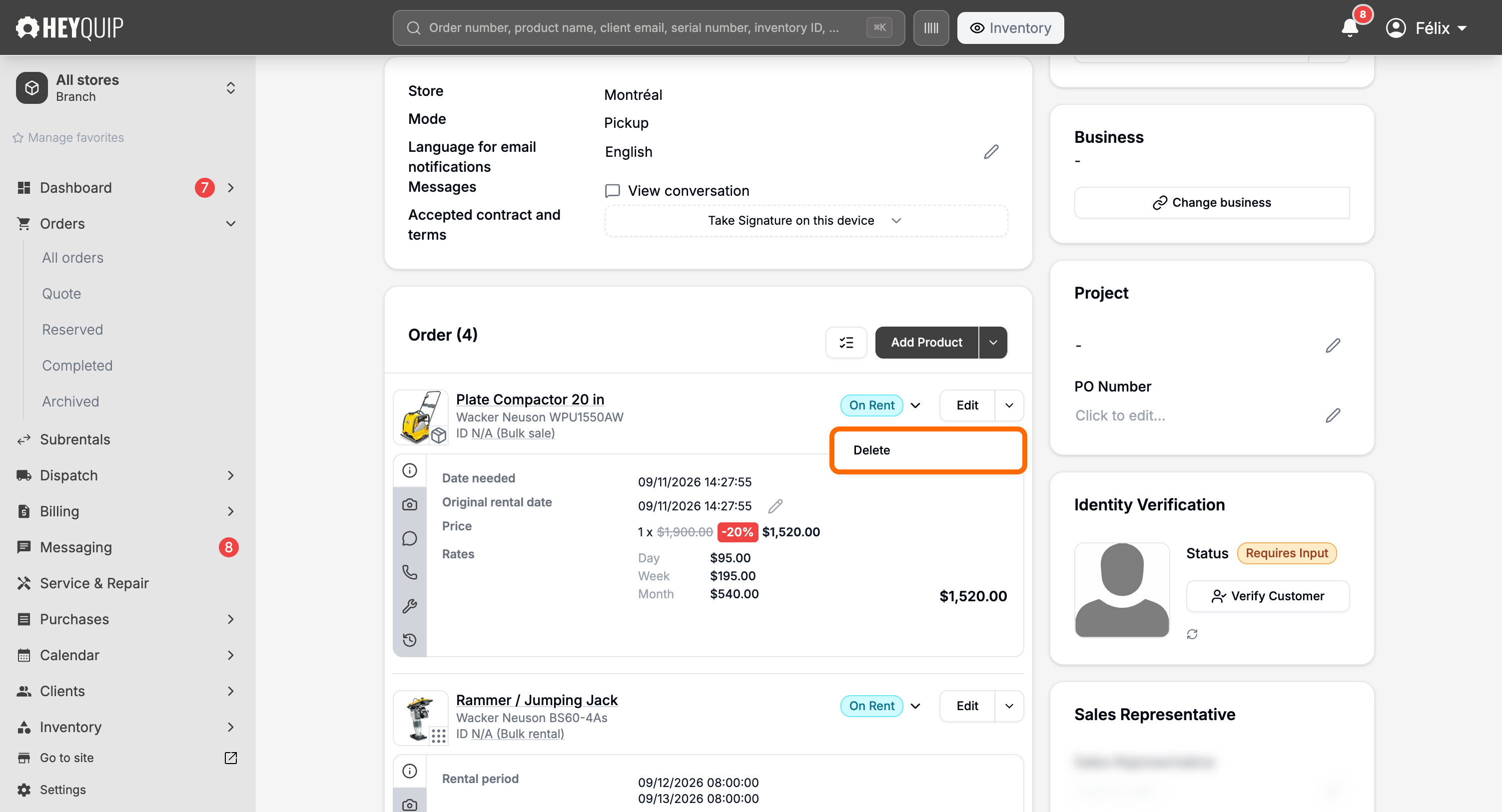Click the Plate Compactor thumbnail image
The image size is (1502, 812).
point(421,417)
